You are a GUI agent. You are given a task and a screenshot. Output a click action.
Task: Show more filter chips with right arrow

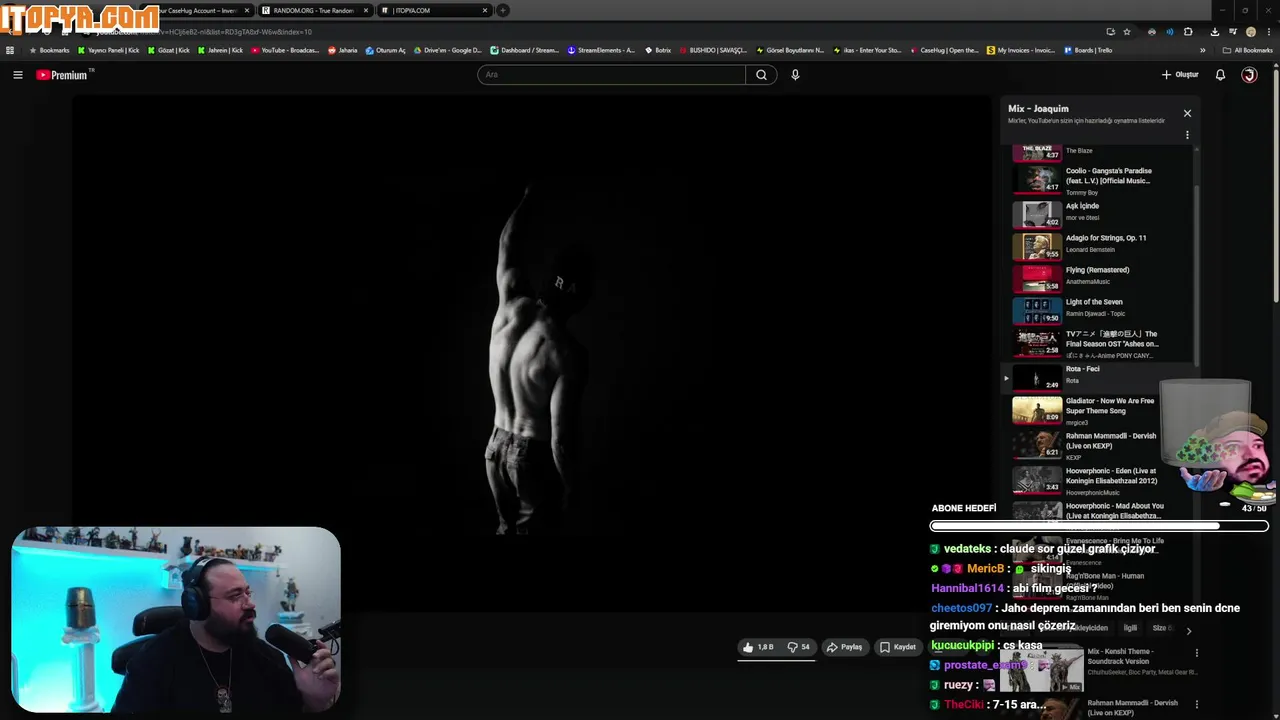click(x=1188, y=630)
